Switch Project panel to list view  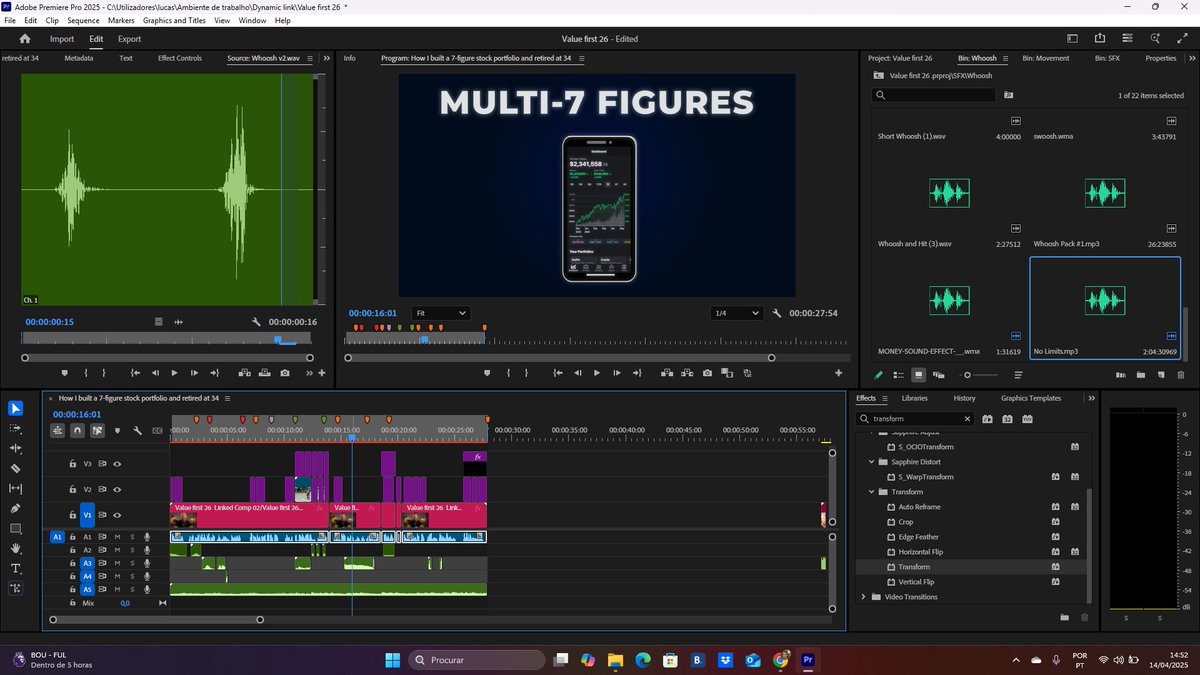pyautogui.click(x=899, y=375)
